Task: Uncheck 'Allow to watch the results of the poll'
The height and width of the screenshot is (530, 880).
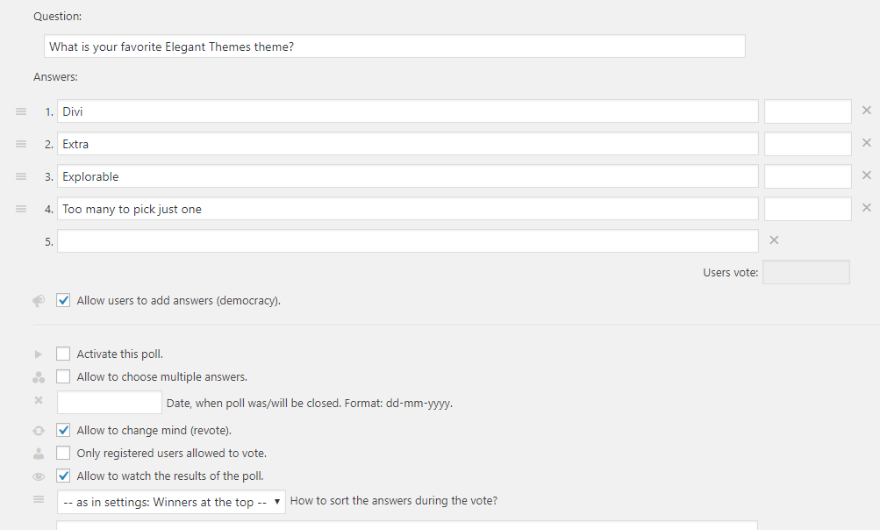Action: (64, 476)
